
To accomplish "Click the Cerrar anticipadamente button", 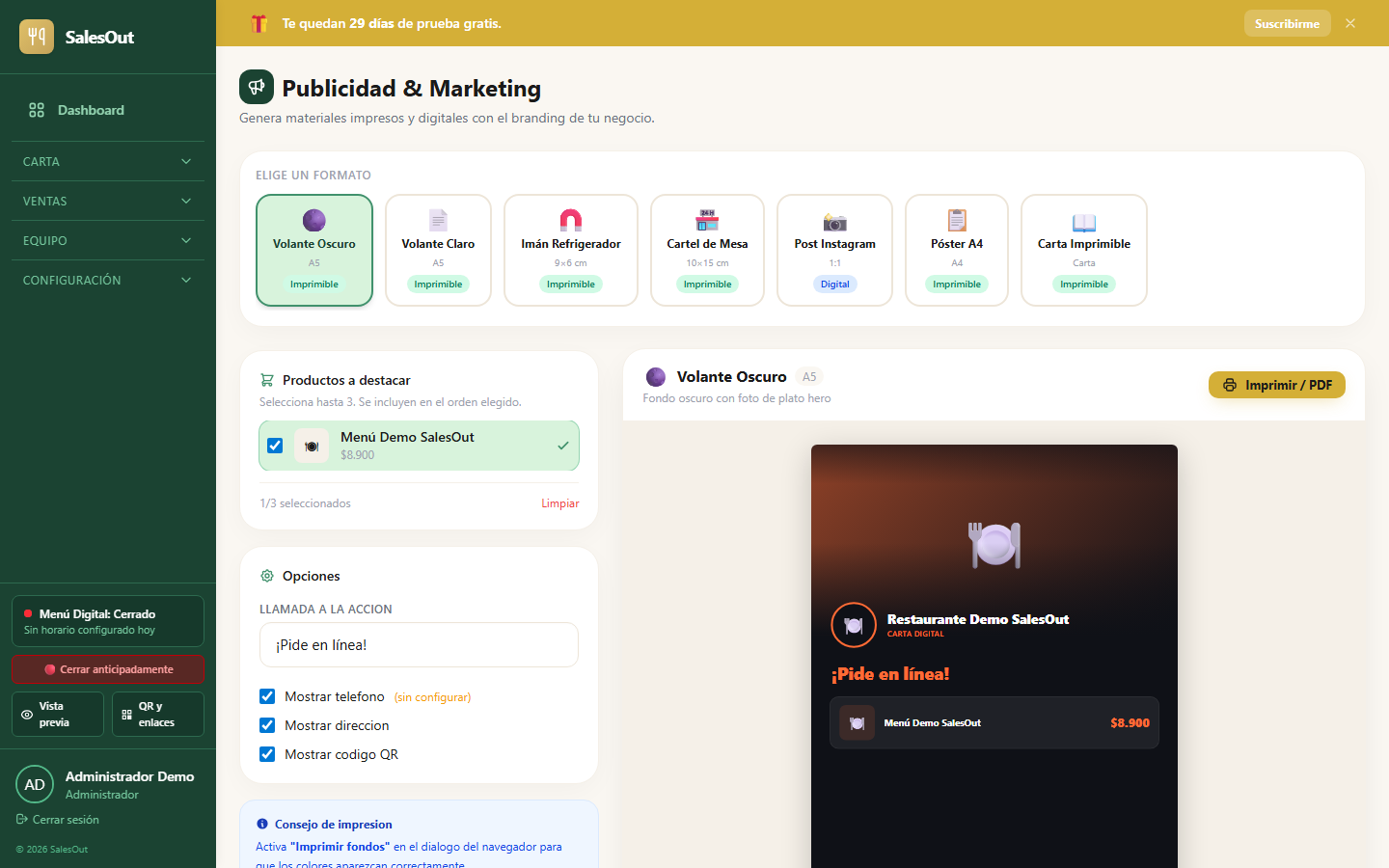I will point(108,669).
